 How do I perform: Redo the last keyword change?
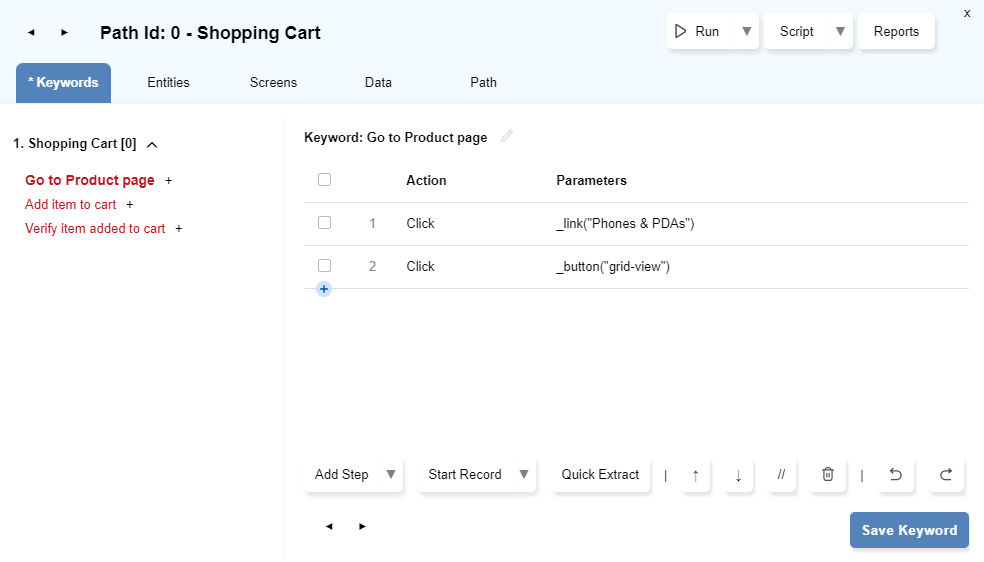946,475
